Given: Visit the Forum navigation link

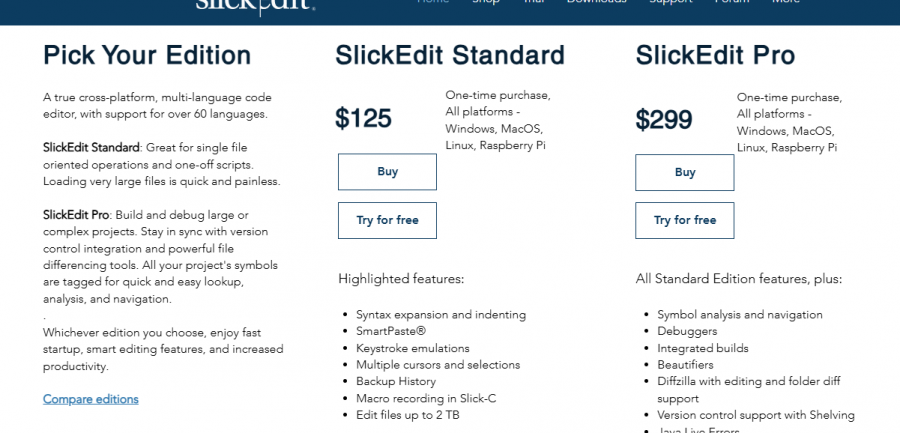Looking at the screenshot, I should click(x=732, y=3).
